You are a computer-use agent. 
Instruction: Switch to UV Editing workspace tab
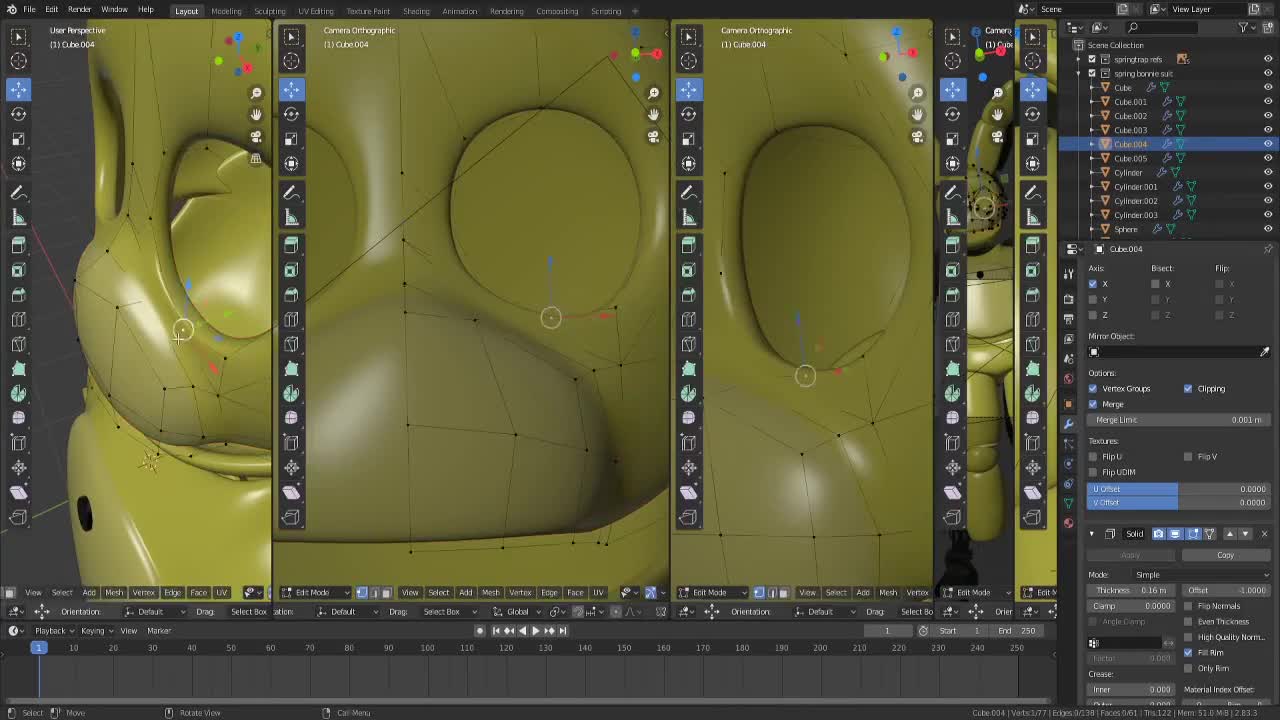coord(315,11)
